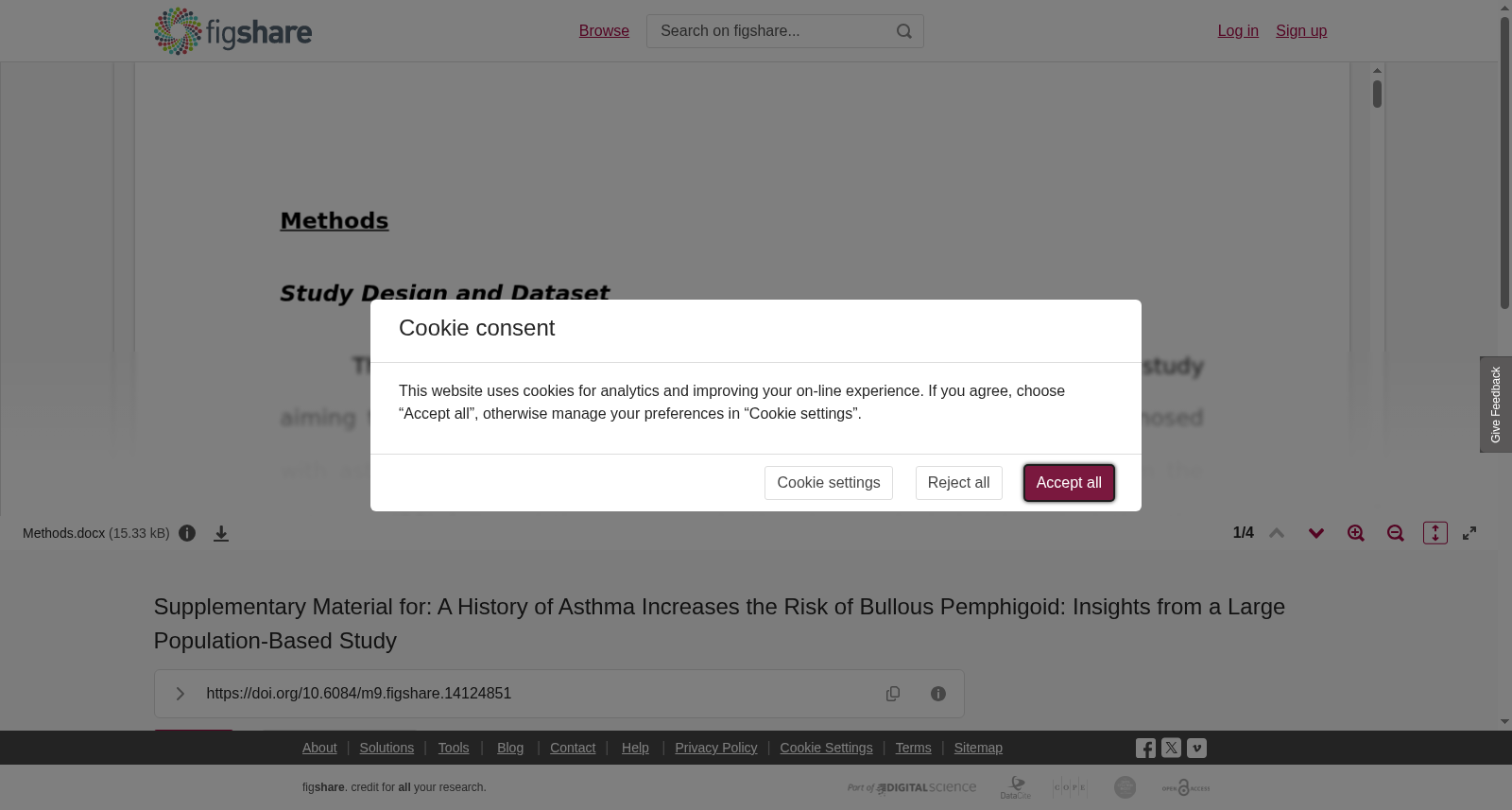Viewport: 1512px width, 810px height.
Task: Go to previous page of preview
Action: [x=1277, y=533]
